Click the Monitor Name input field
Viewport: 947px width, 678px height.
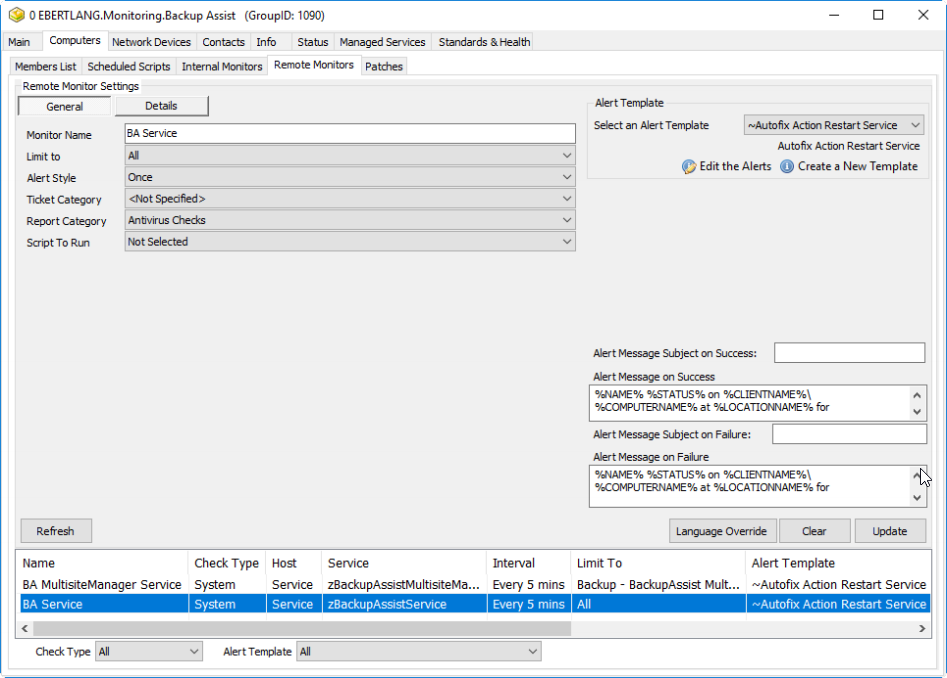tap(350, 134)
